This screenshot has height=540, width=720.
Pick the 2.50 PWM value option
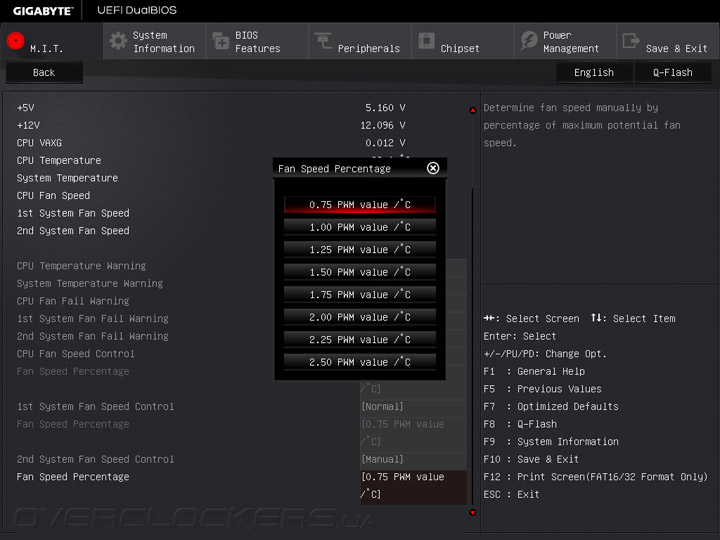pos(360,362)
